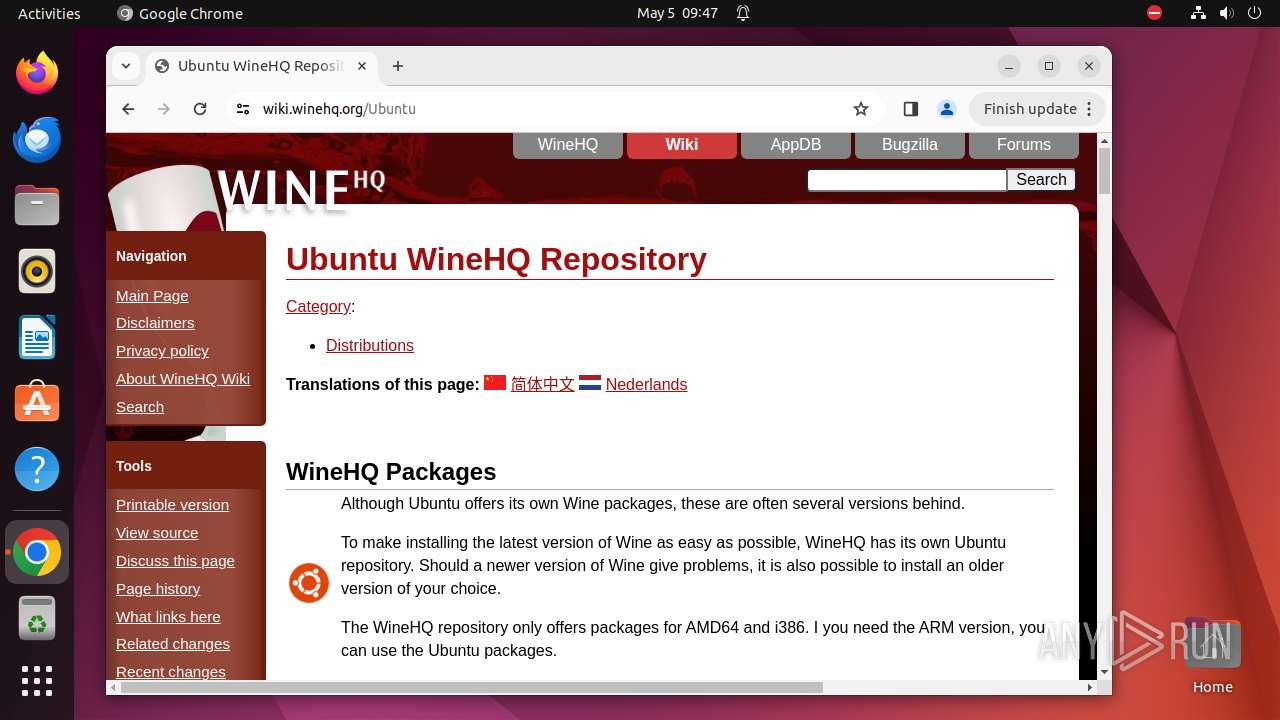This screenshot has height=720, width=1280.
Task: Click the Ubuntu logo image in article
Action: pos(309,583)
